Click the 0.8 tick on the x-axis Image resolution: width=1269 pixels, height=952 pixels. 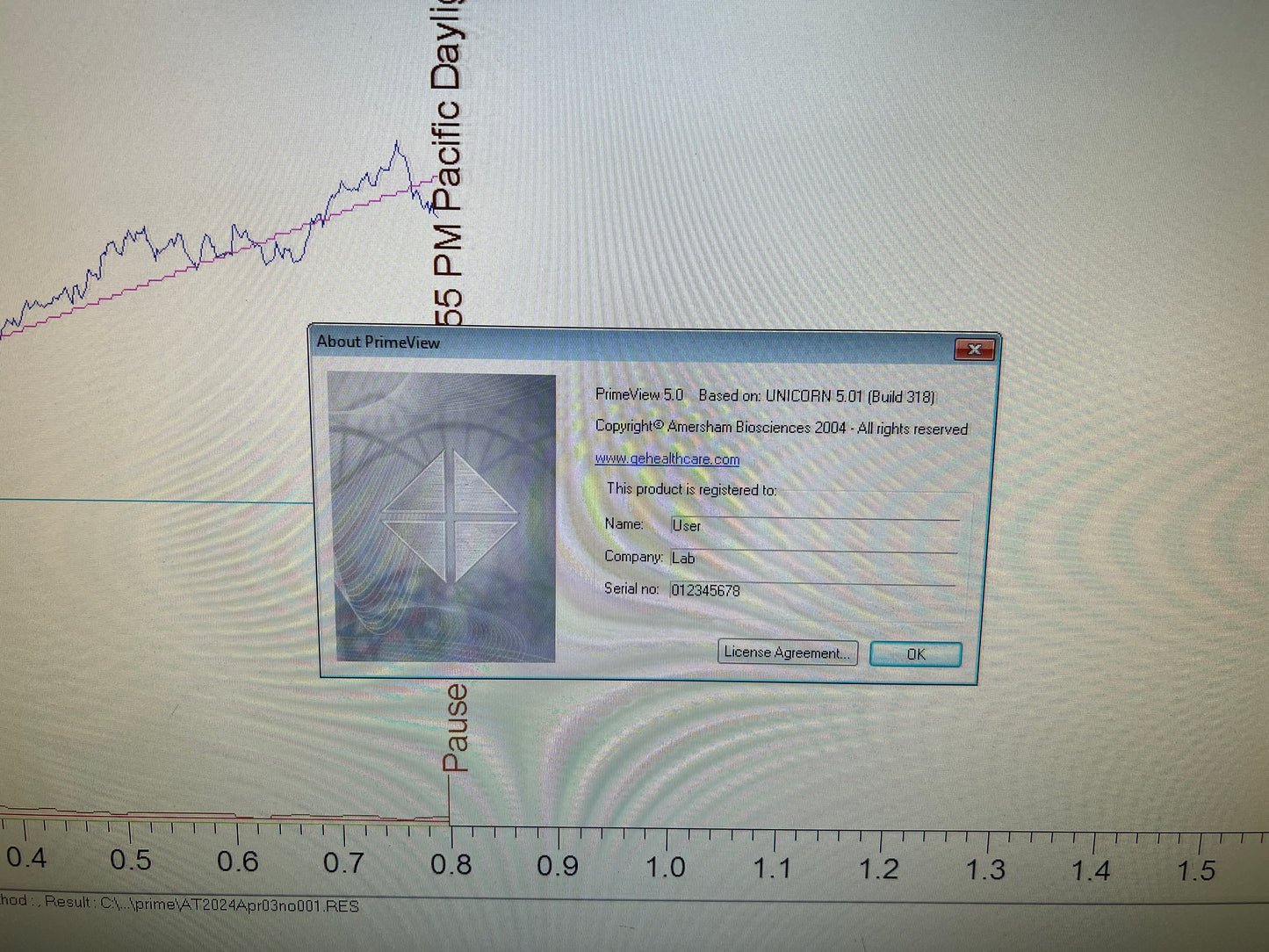451,865
